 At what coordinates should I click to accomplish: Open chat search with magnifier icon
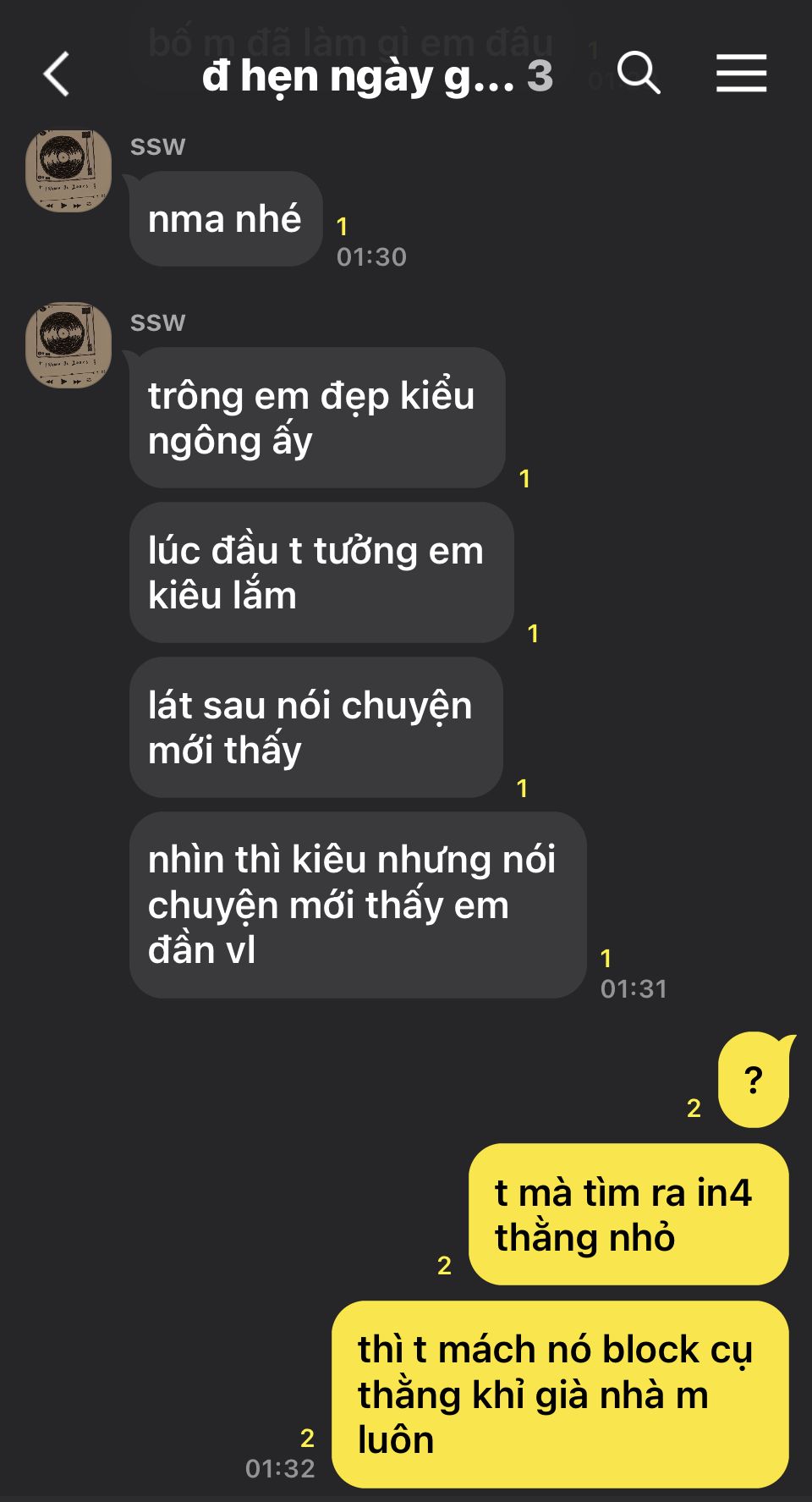coord(639,73)
